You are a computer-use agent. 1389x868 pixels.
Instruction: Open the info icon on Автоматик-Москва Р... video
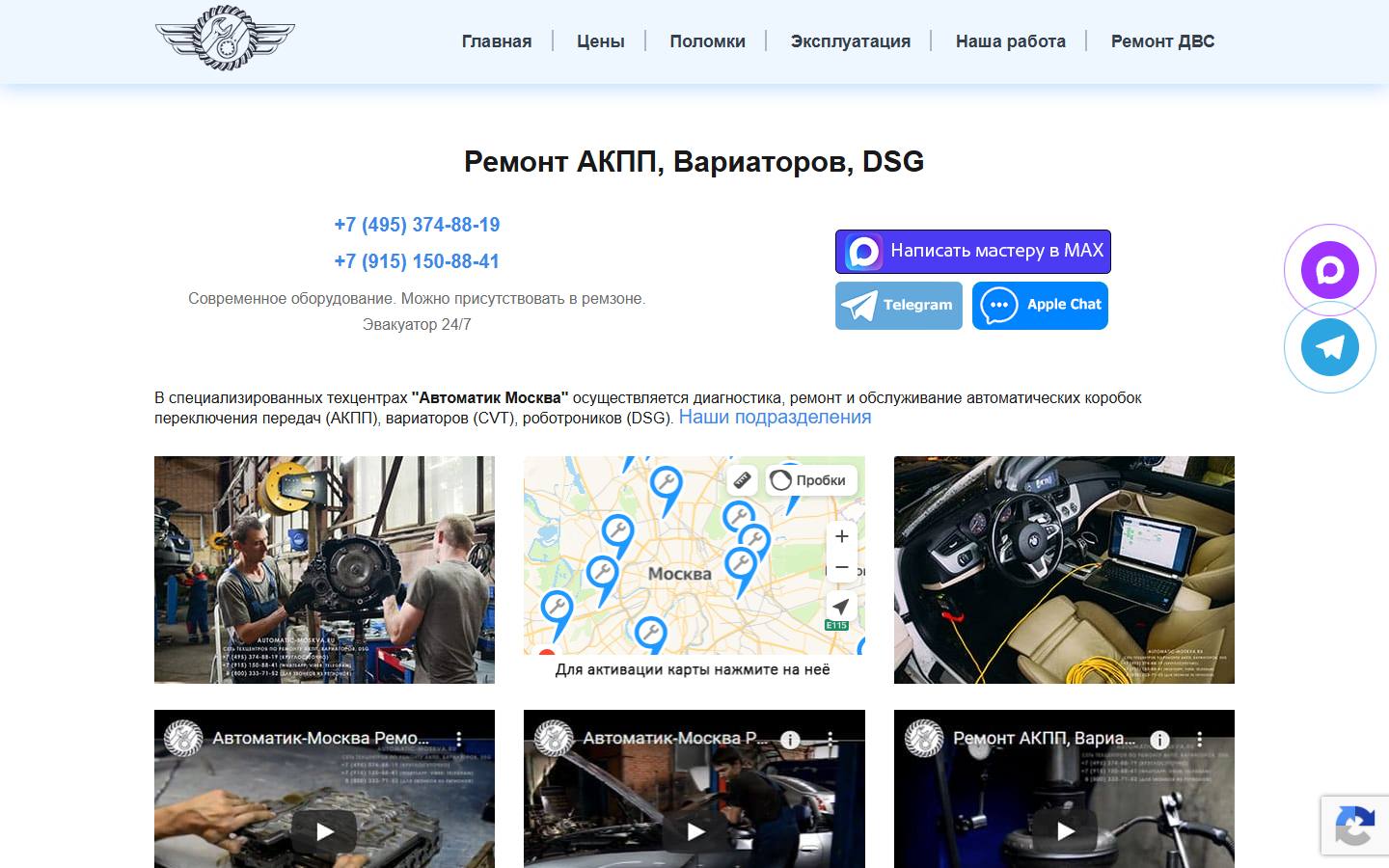790,740
